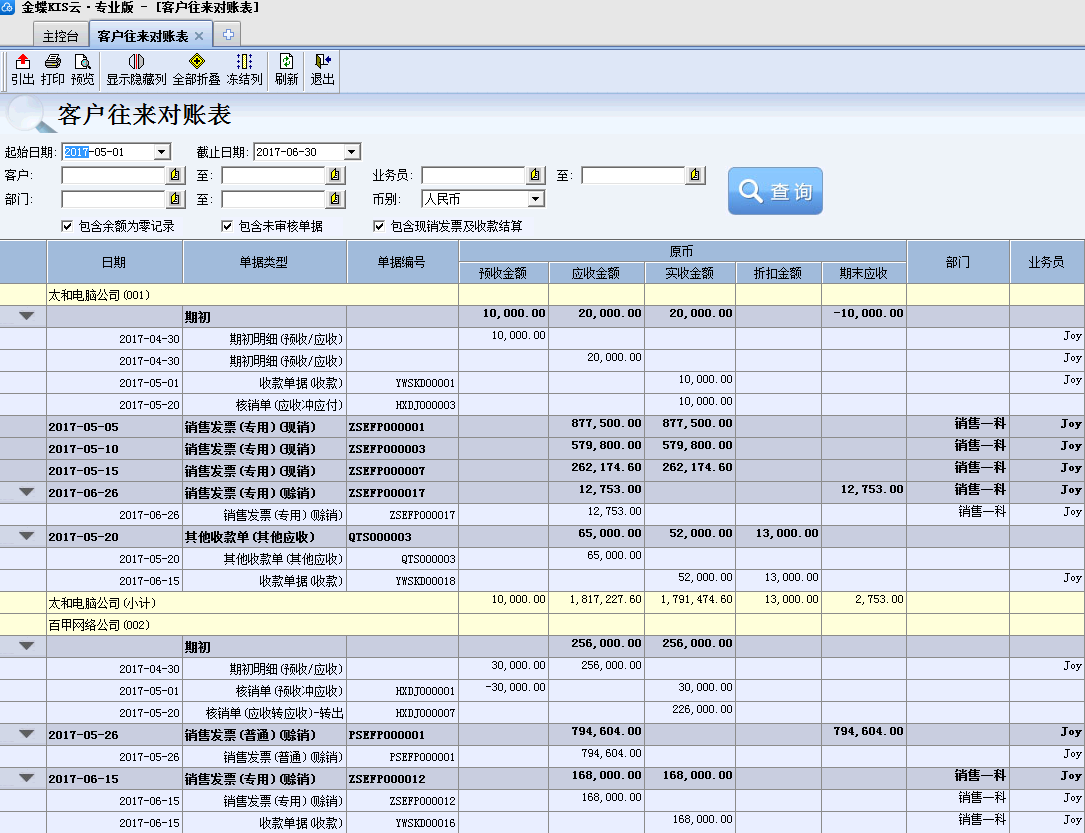The width and height of the screenshot is (1085, 833).
Task: Toggle 包含现销发票及收款结算 checkbox
Action: (x=379, y=226)
